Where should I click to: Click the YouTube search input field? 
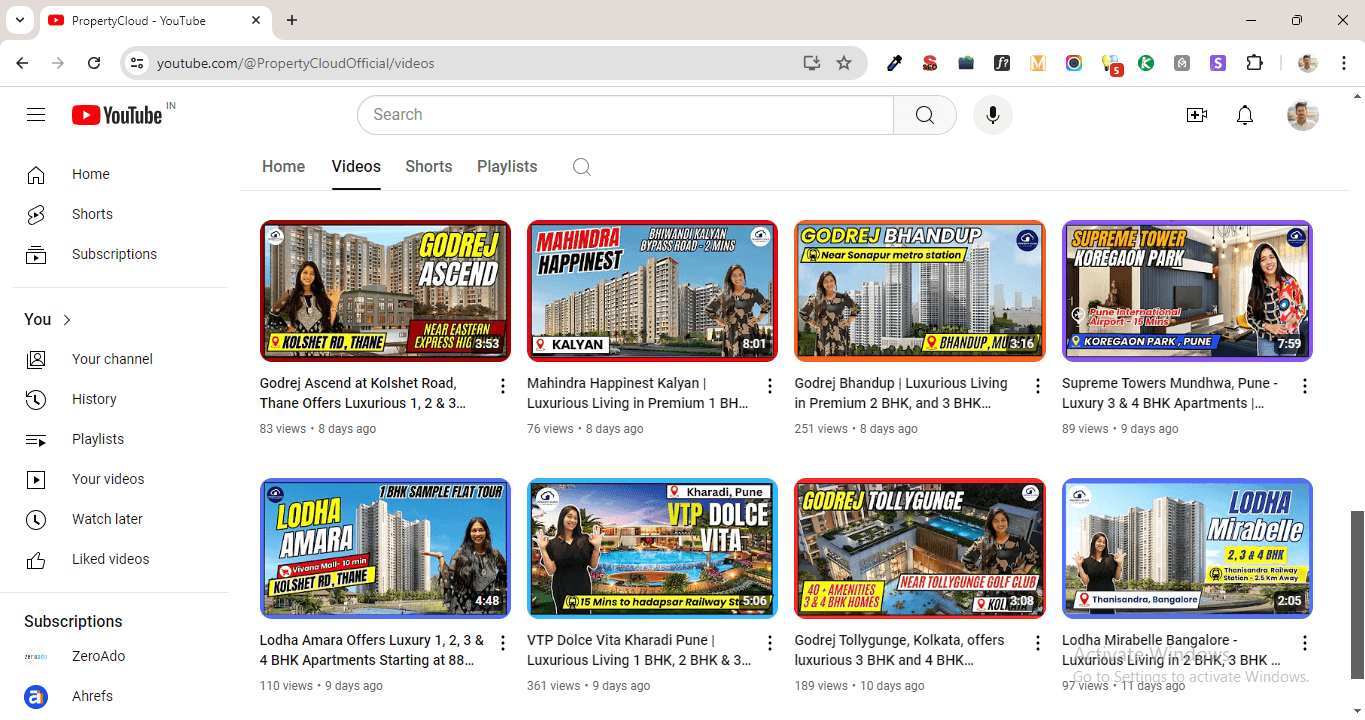[625, 115]
